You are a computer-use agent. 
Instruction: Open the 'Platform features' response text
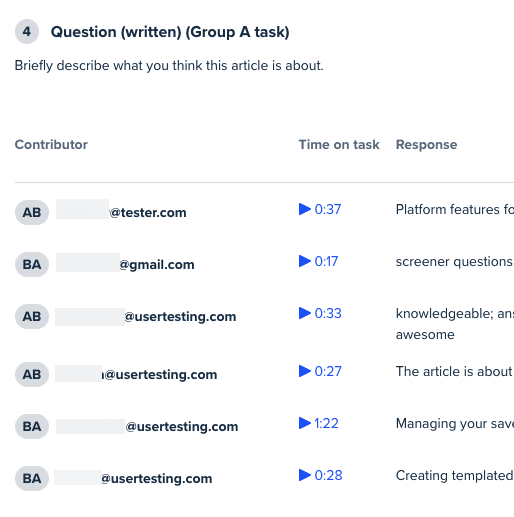click(x=455, y=209)
